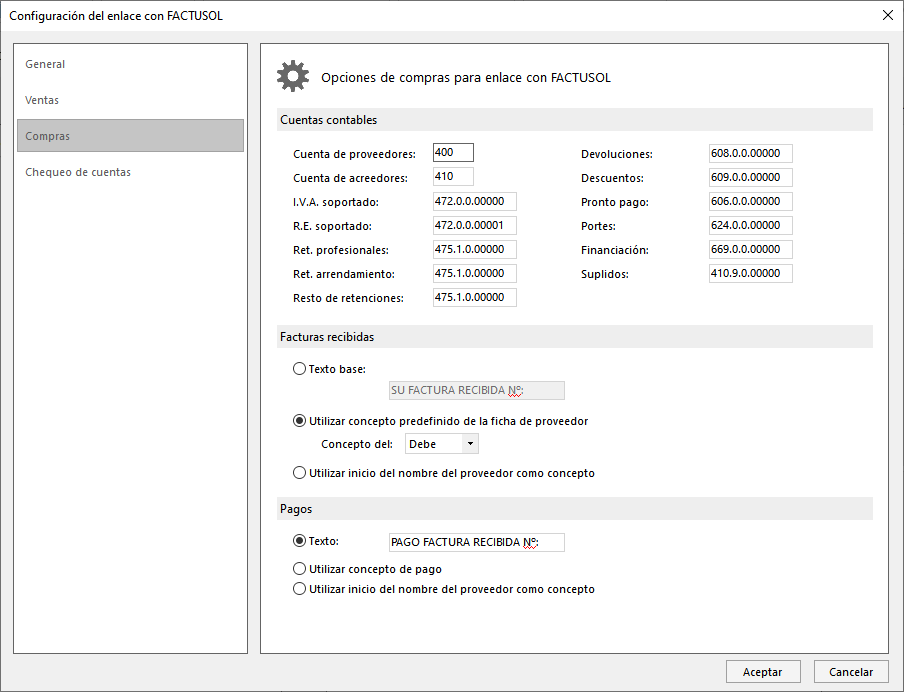Image resolution: width=904 pixels, height=692 pixels.
Task: Focus the Cuenta de proveedores field
Action: 453,153
